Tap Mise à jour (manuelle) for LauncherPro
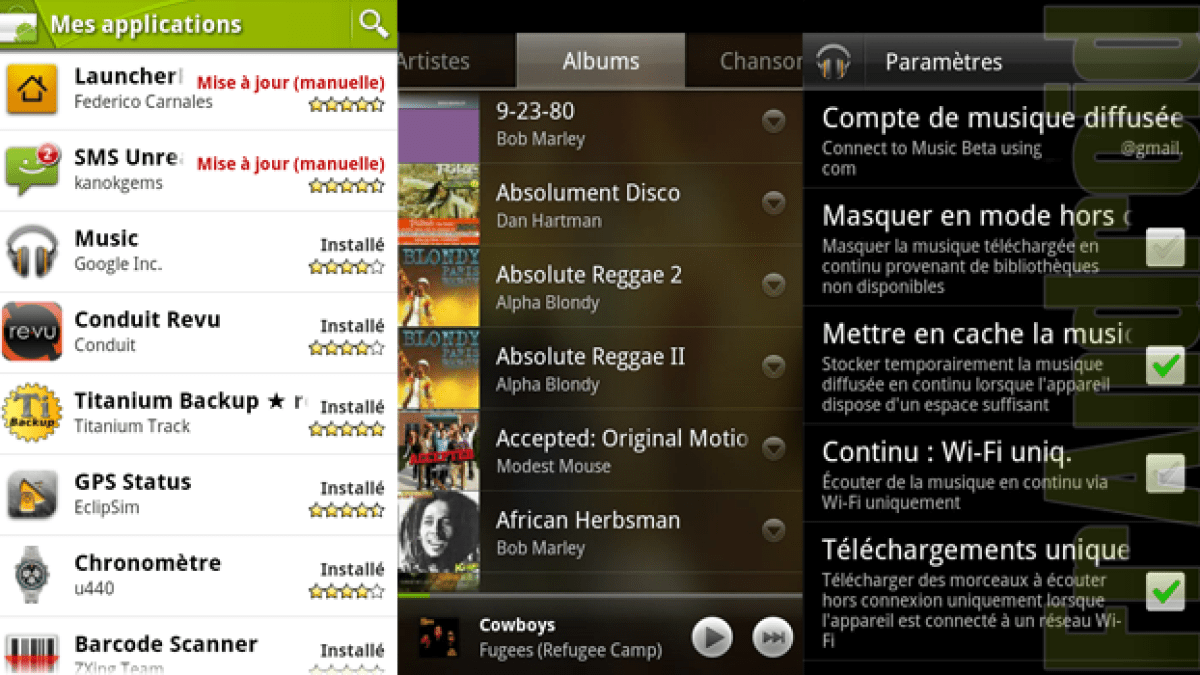Screen dimensions: 1200x675 tap(291, 82)
